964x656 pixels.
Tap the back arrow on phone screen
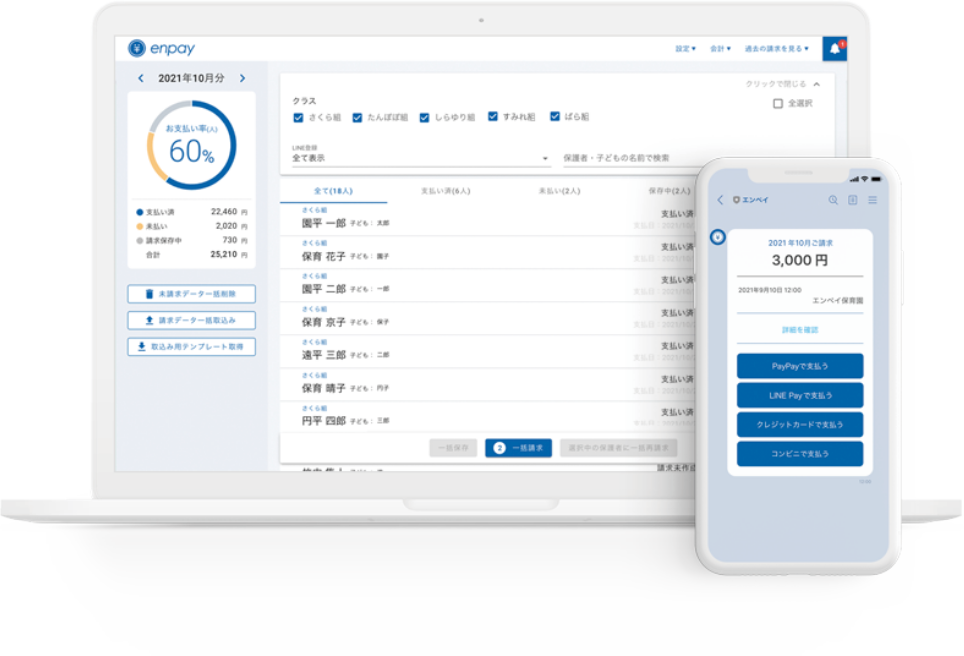(x=720, y=200)
